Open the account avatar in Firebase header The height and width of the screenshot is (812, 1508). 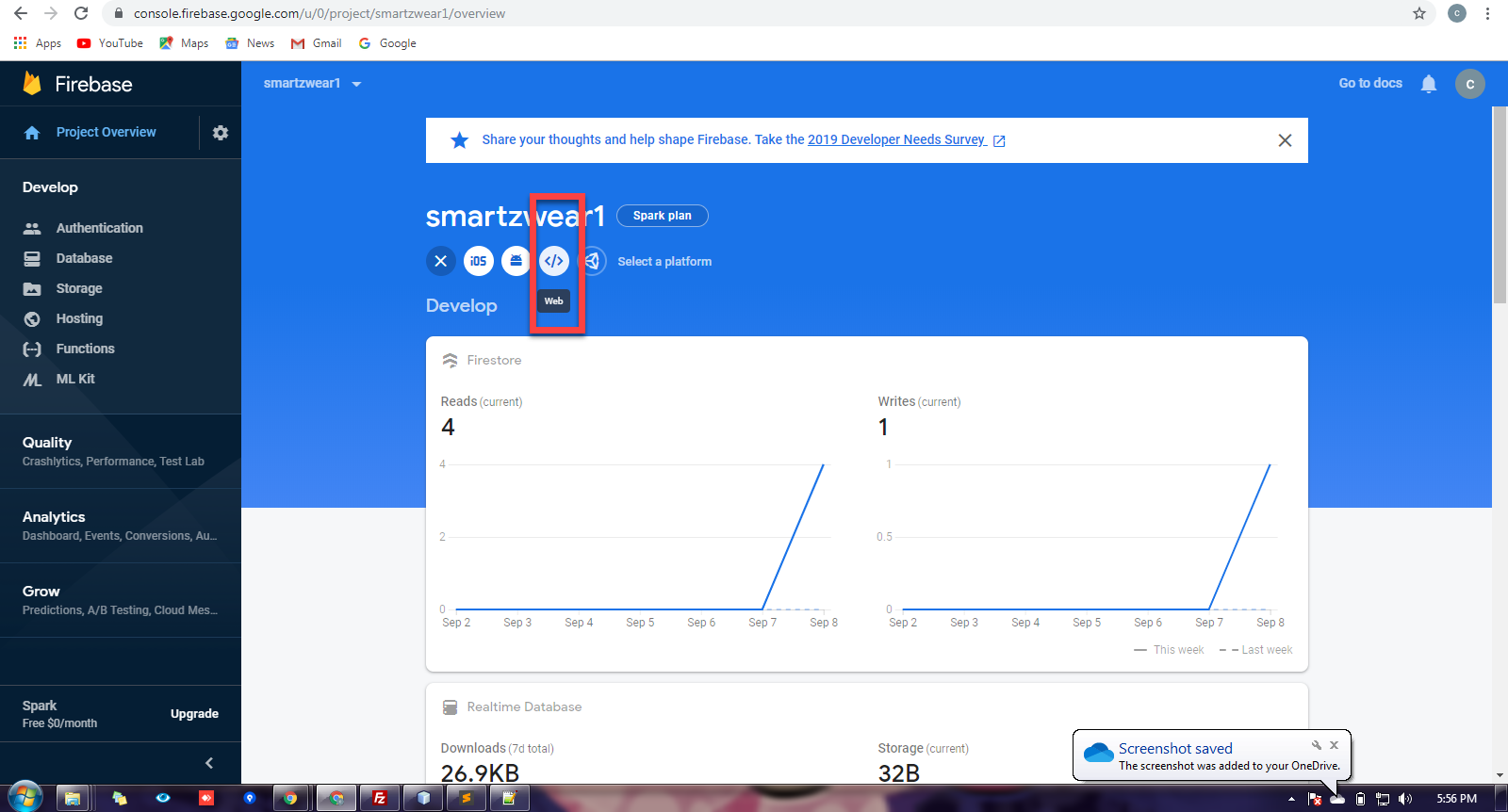tap(1470, 84)
